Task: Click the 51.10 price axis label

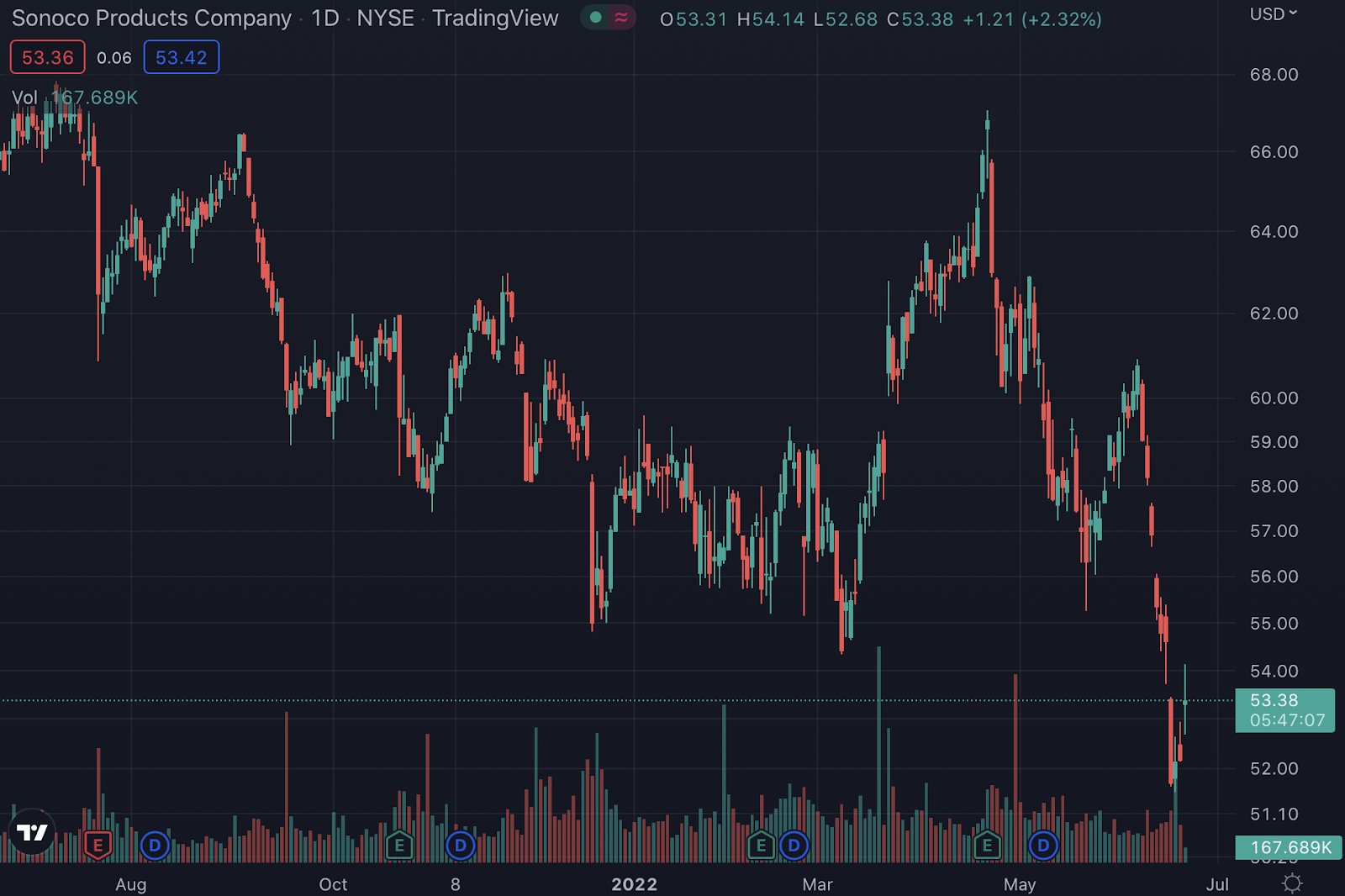Action: click(1274, 814)
